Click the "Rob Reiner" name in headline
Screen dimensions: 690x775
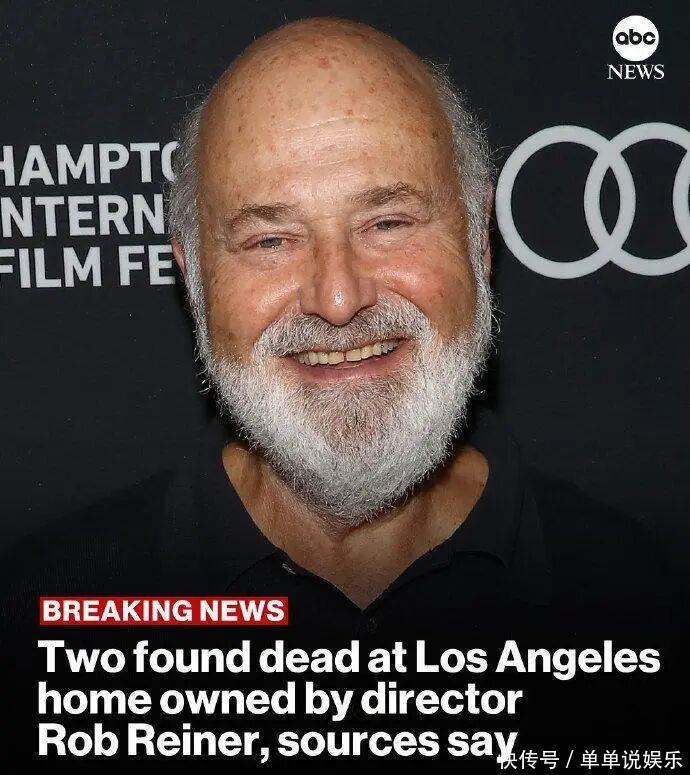click(x=153, y=742)
